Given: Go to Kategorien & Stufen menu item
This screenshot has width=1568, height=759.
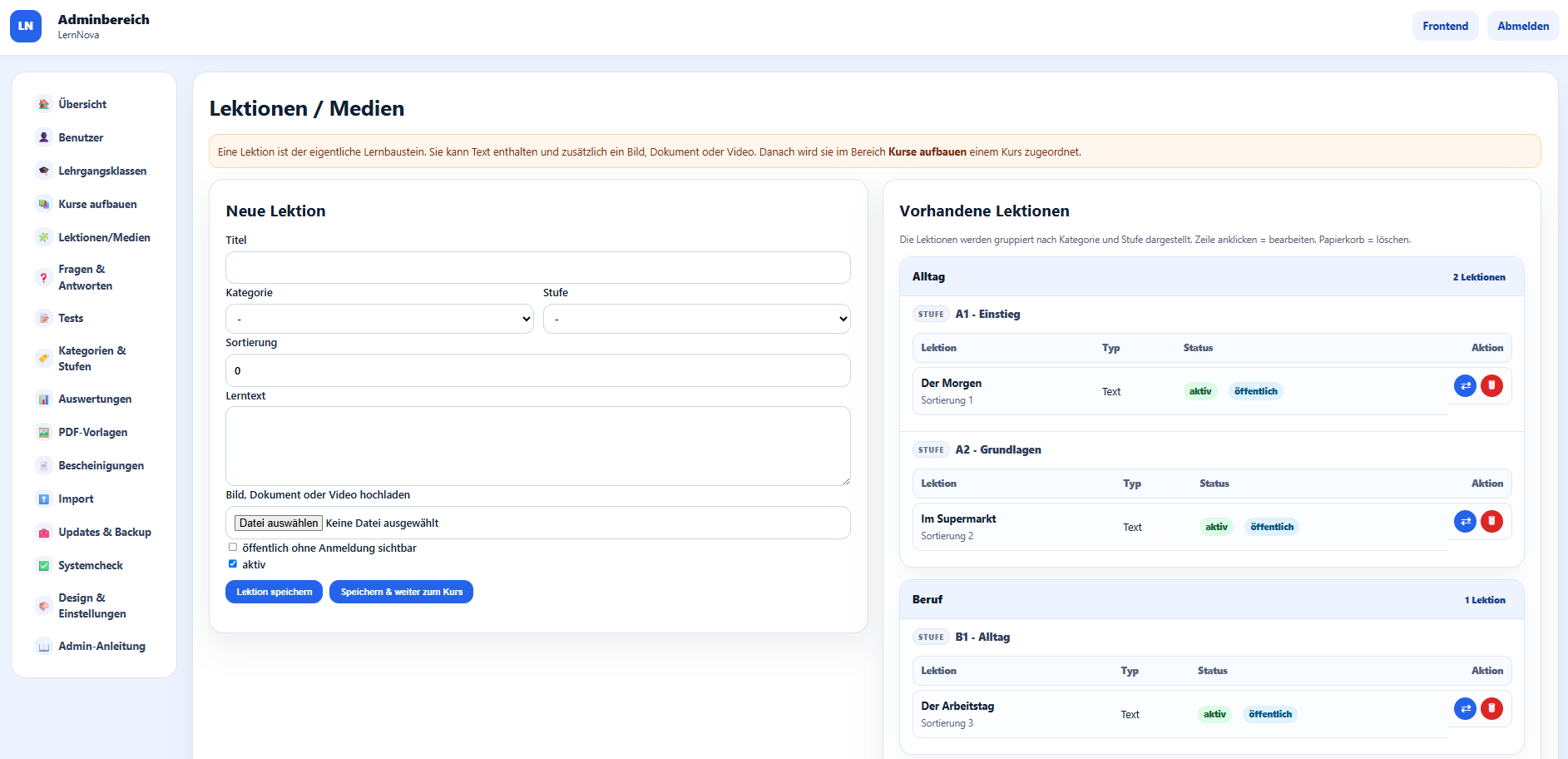Looking at the screenshot, I should pyautogui.click(x=94, y=359).
